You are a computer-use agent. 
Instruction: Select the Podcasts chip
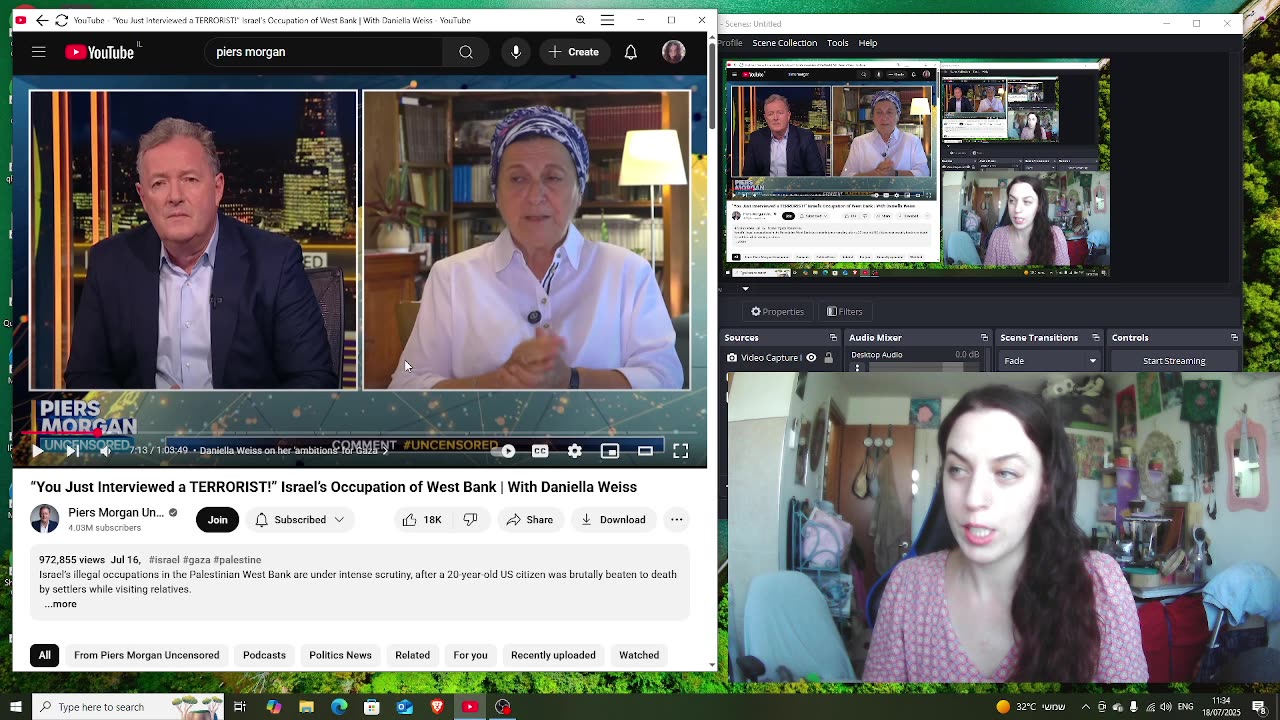(x=264, y=655)
